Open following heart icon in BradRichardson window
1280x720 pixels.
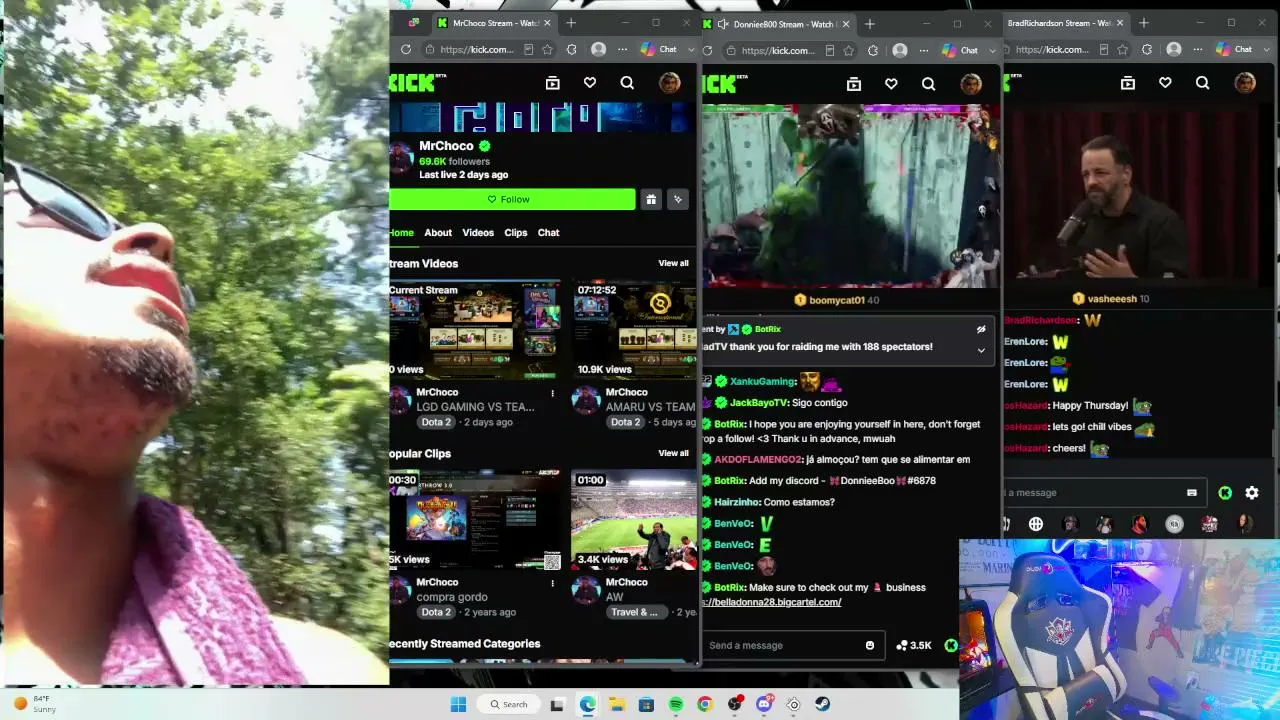[1165, 83]
